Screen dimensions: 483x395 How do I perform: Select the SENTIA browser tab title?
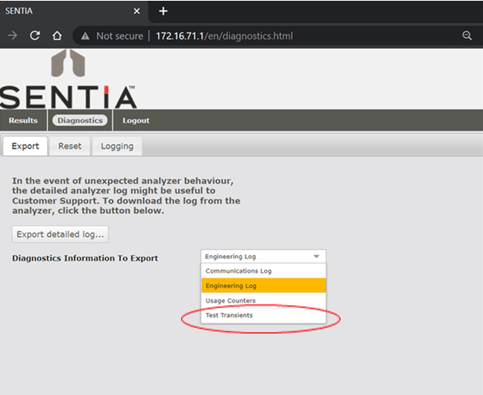tap(19, 11)
